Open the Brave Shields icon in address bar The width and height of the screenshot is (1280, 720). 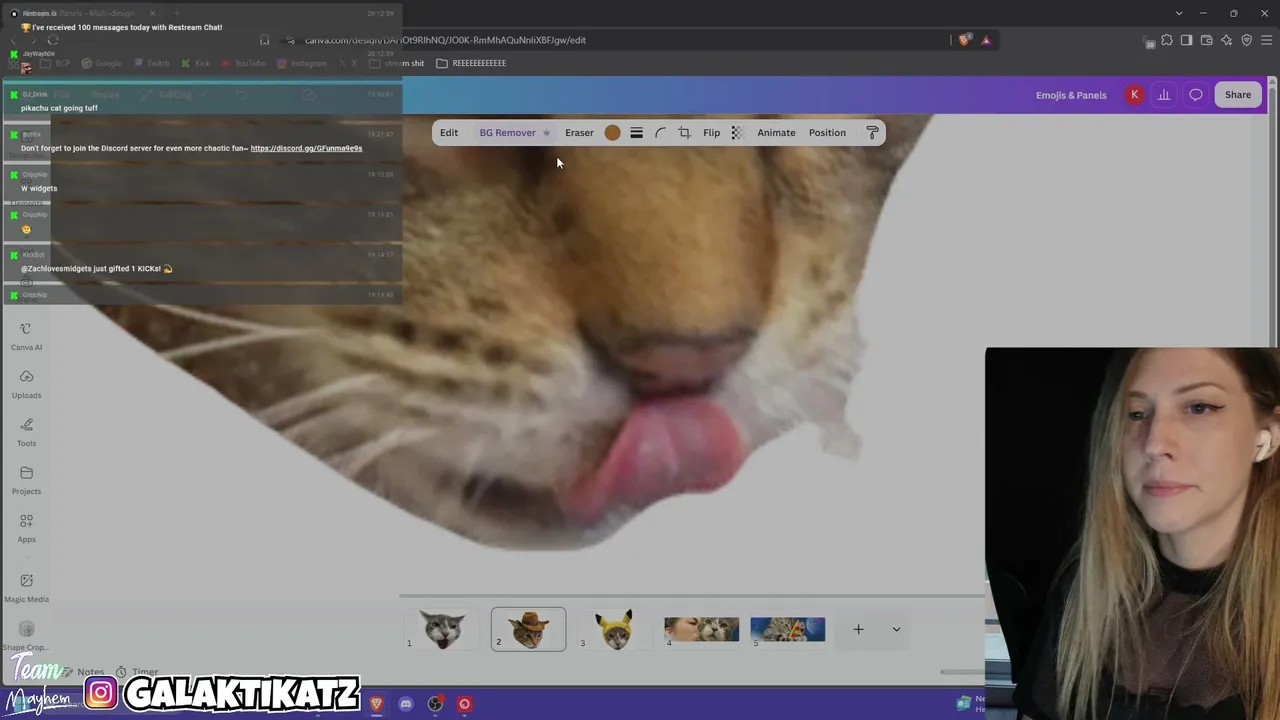(964, 40)
